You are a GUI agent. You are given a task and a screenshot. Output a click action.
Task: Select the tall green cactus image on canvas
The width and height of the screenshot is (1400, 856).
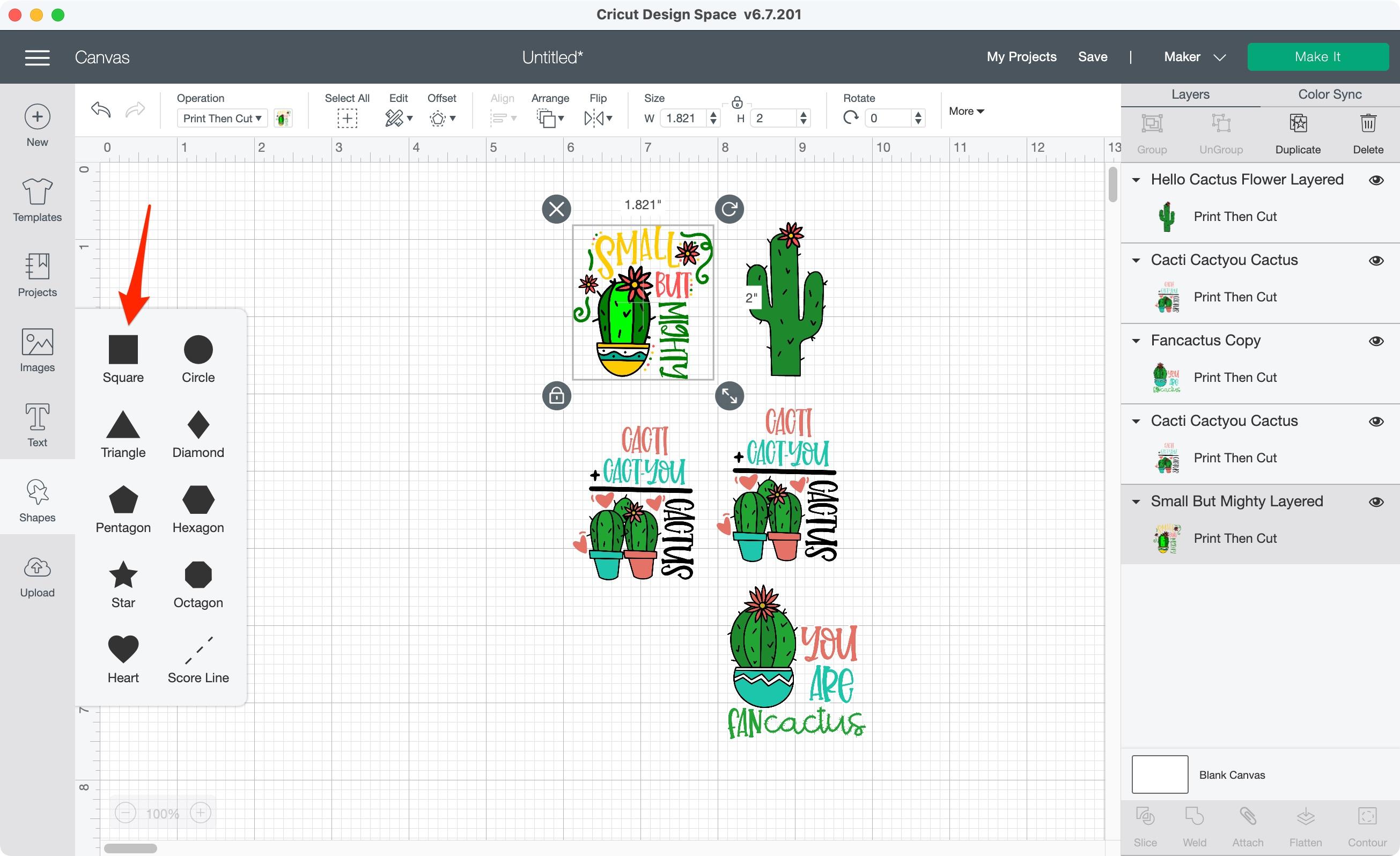click(x=787, y=299)
